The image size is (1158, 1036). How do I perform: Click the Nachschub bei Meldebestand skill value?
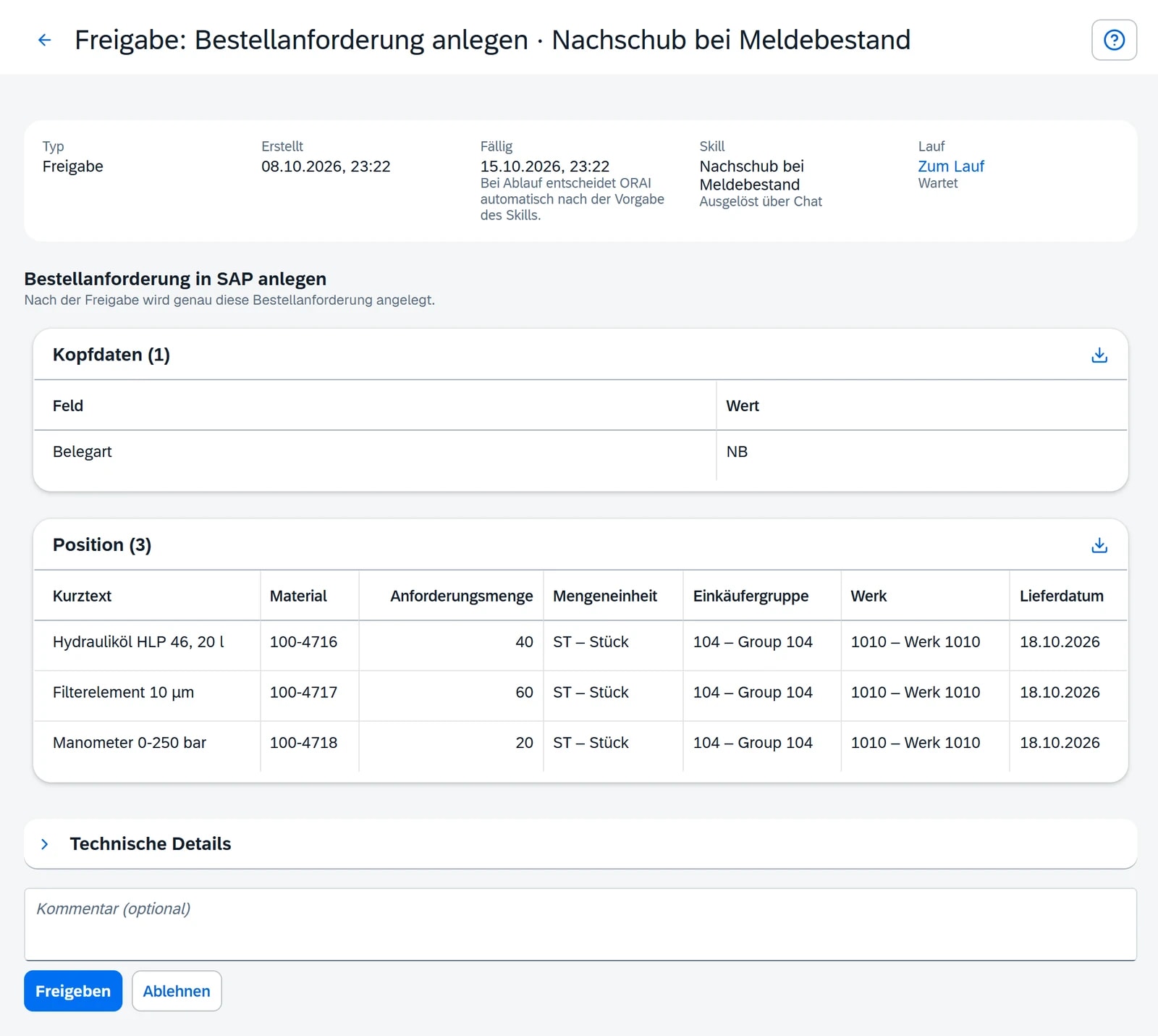pyautogui.click(x=751, y=176)
